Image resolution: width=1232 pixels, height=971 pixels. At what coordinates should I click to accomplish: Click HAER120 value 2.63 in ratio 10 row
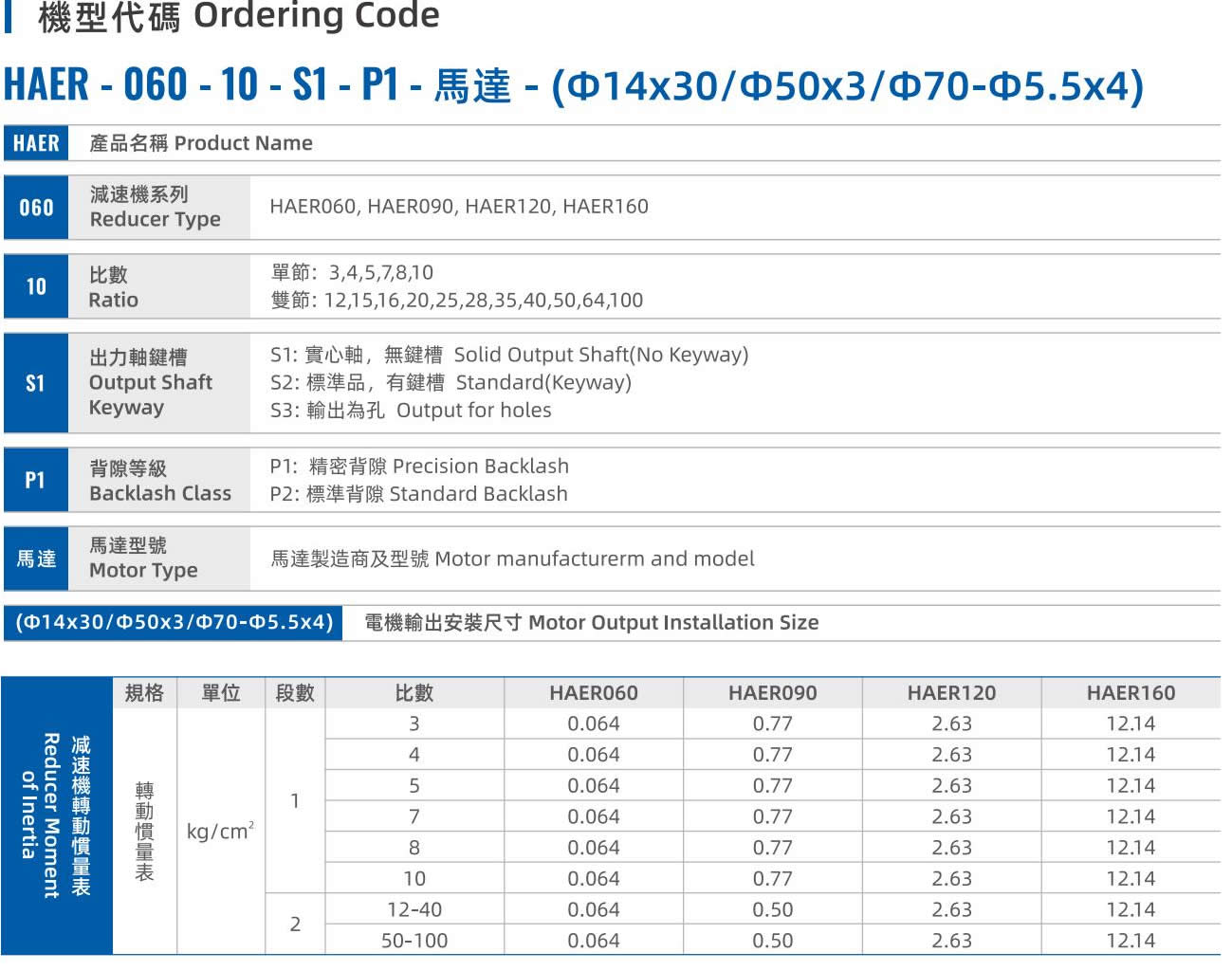952,879
